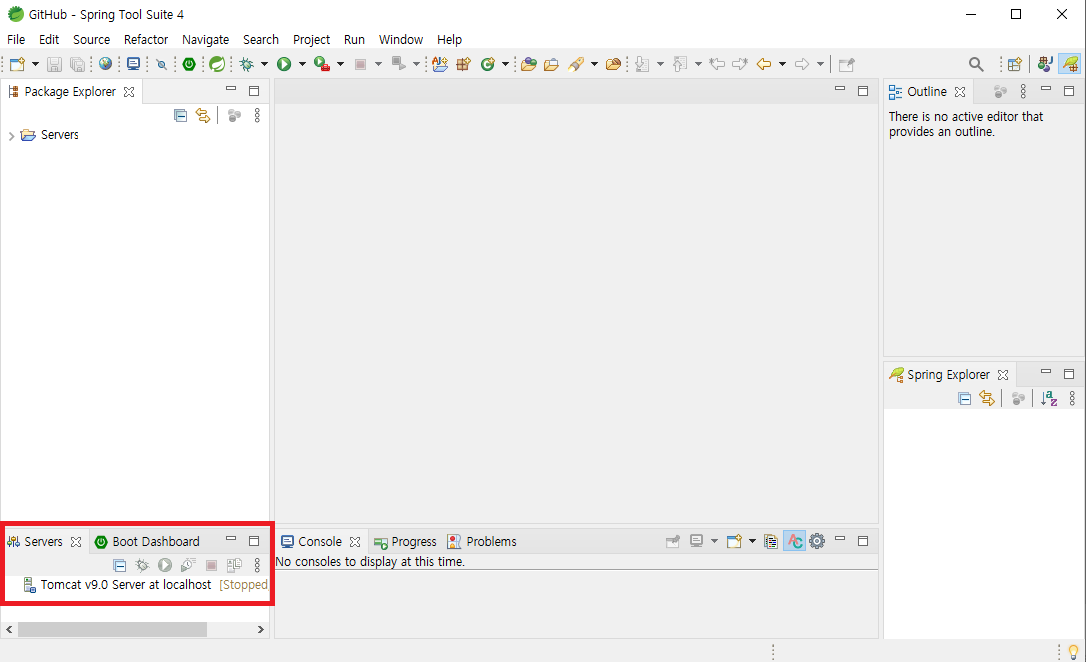The width and height of the screenshot is (1086, 662).
Task: Click the magnifier quick access search icon
Action: 976,64
